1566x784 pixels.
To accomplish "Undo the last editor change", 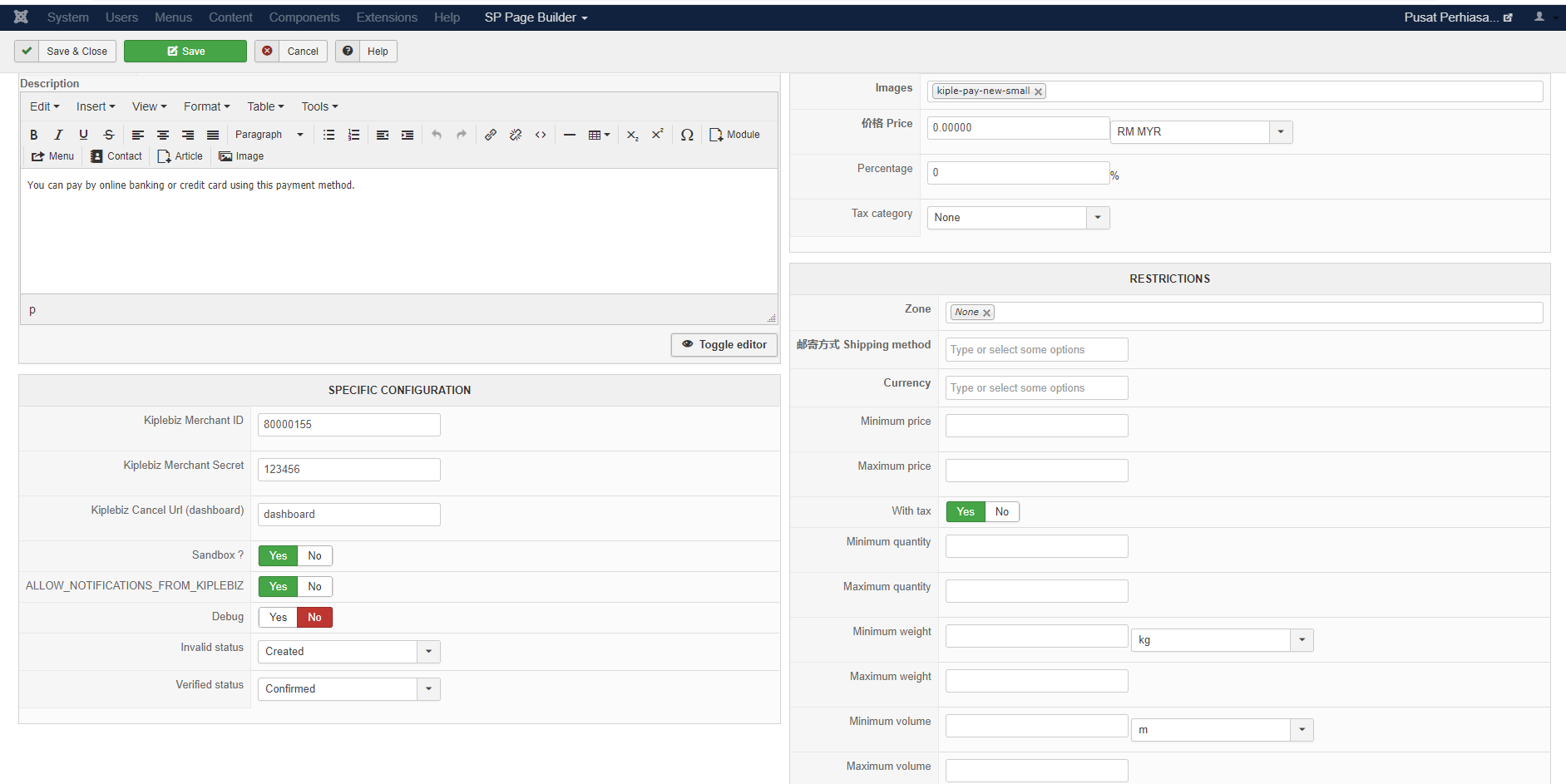I will (437, 135).
